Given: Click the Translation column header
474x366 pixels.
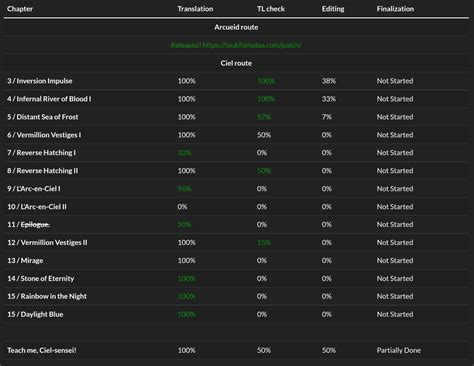Looking at the screenshot, I should click(x=195, y=9).
